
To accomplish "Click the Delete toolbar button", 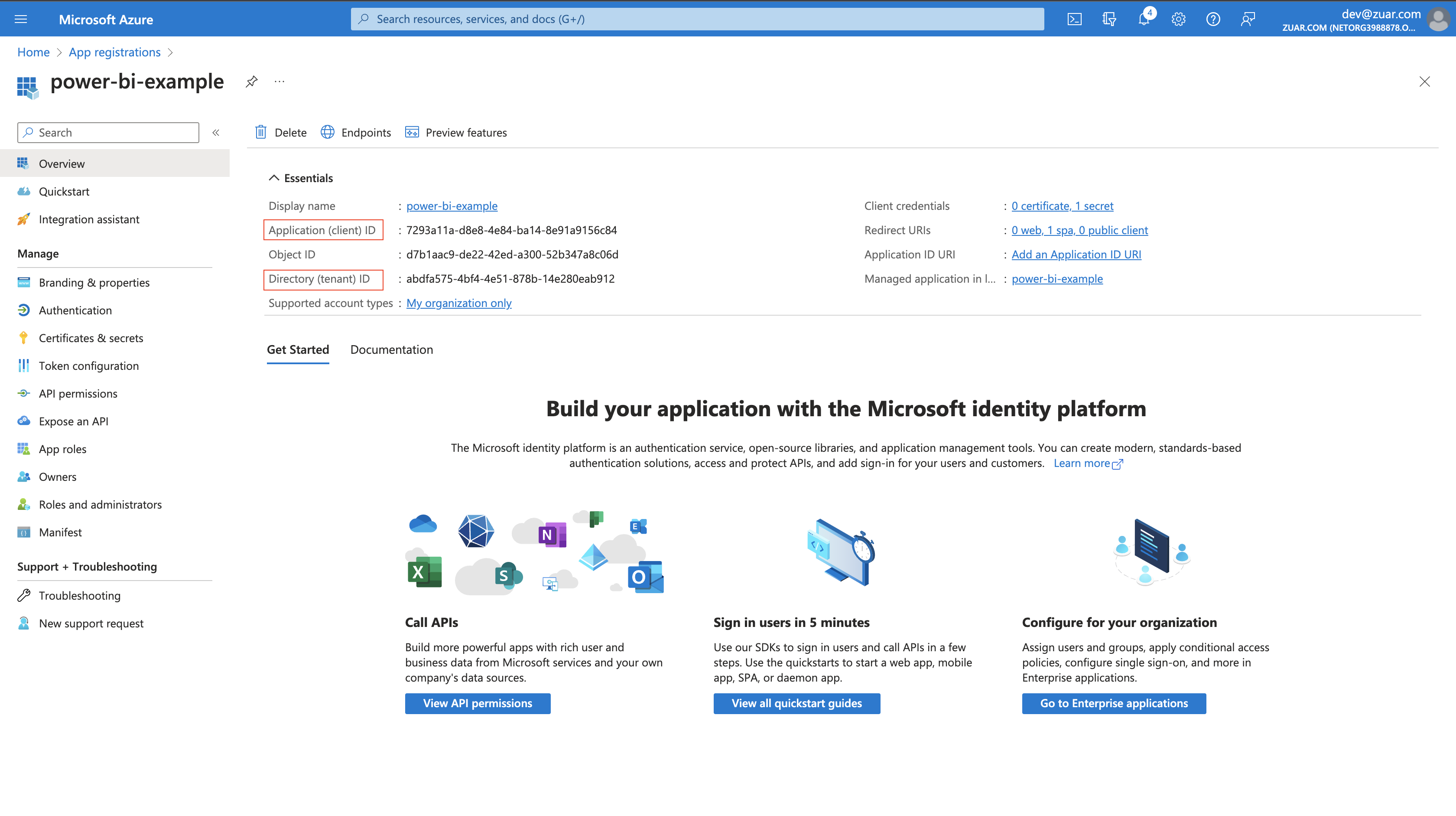I will [x=281, y=132].
